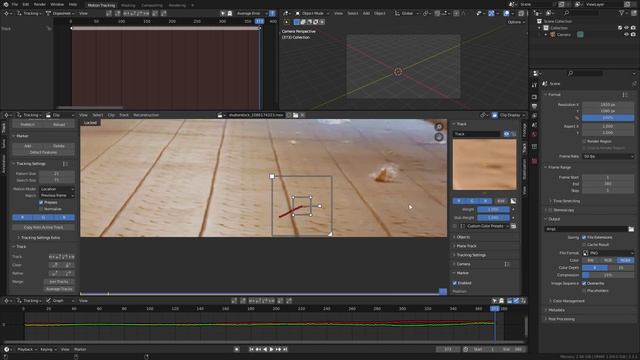Viewport: 640px width, 360px height.
Task: Open the Motion Model Location dropdown
Action: (x=57, y=189)
